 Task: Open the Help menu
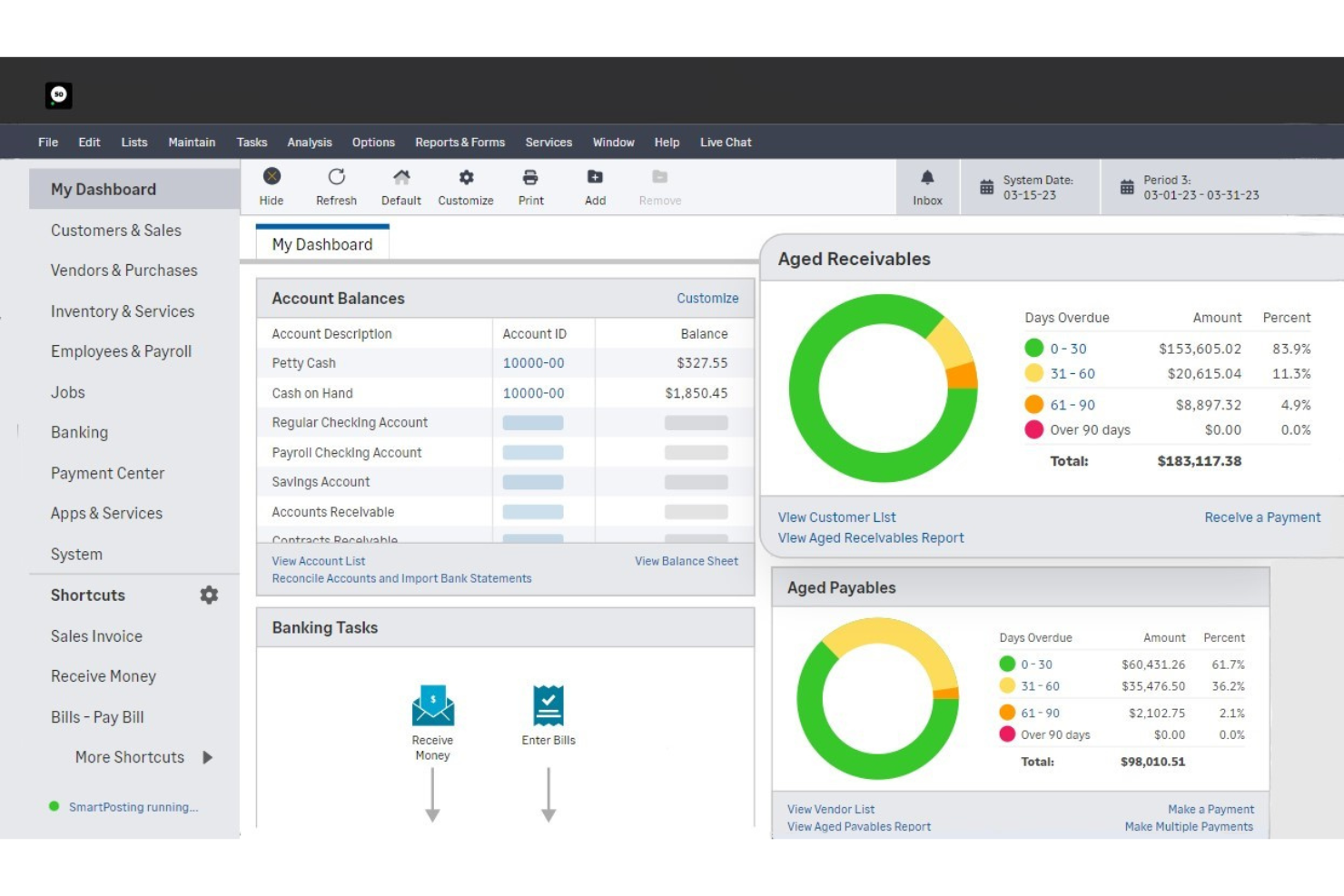pyautogui.click(x=667, y=143)
